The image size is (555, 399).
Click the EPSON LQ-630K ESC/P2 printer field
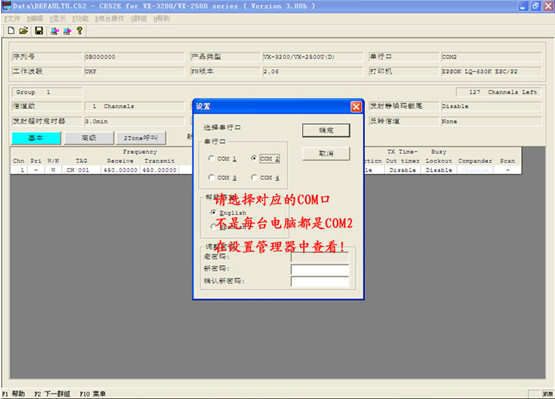(491, 71)
